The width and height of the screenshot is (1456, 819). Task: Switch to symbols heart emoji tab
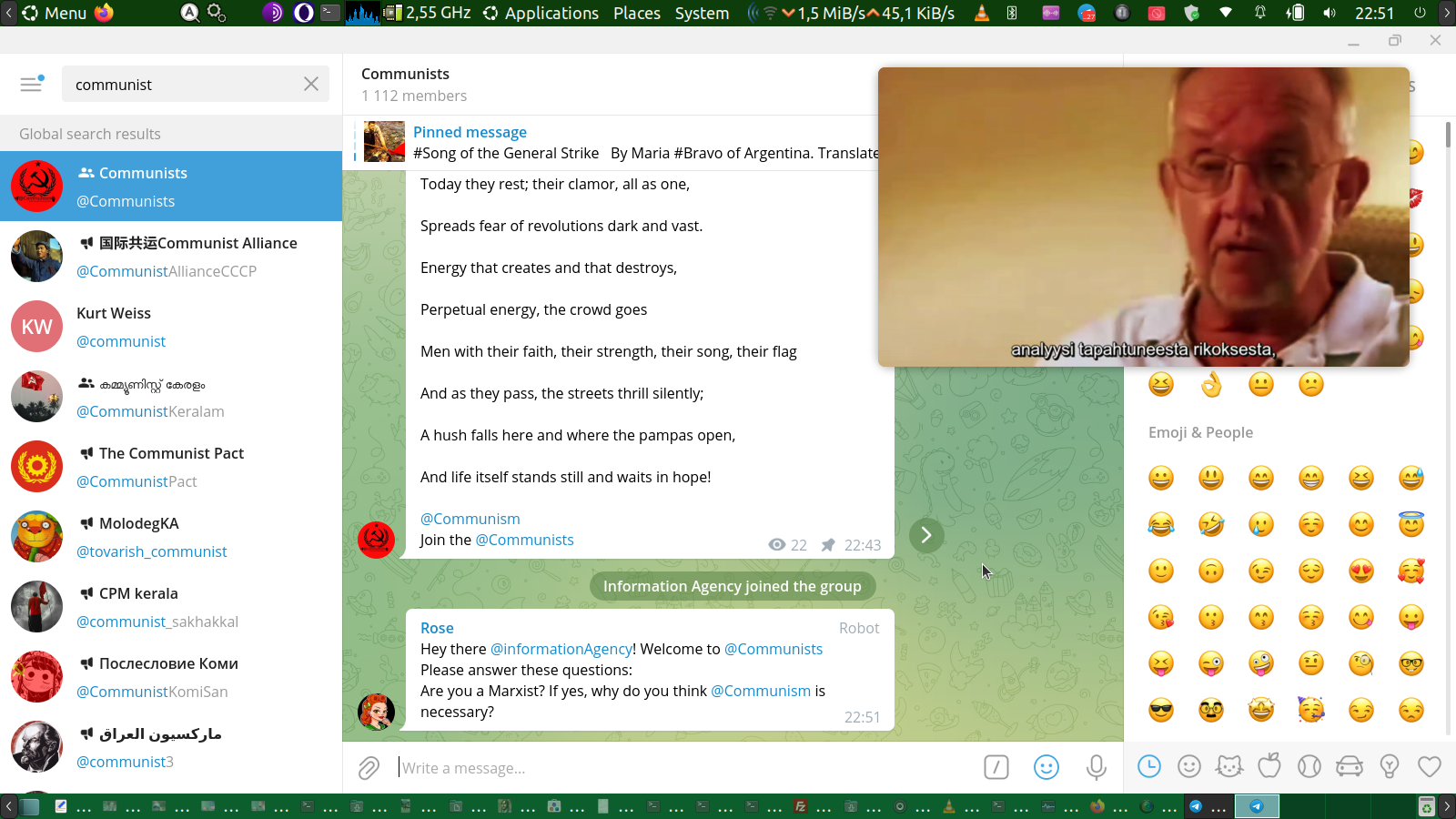pos(1430,767)
